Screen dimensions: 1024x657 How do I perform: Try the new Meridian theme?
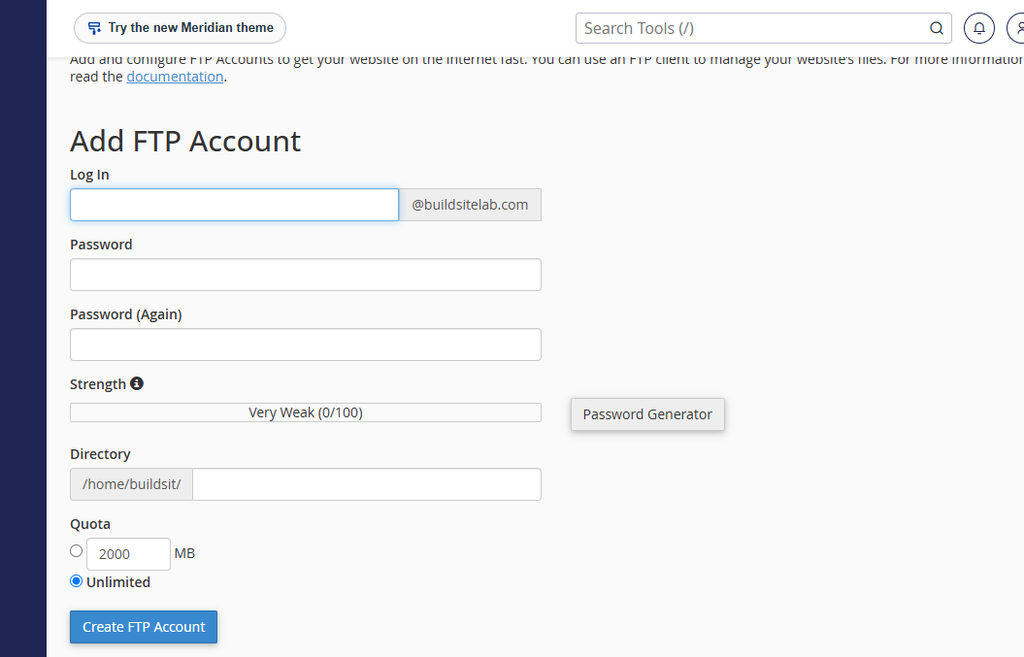coord(180,28)
